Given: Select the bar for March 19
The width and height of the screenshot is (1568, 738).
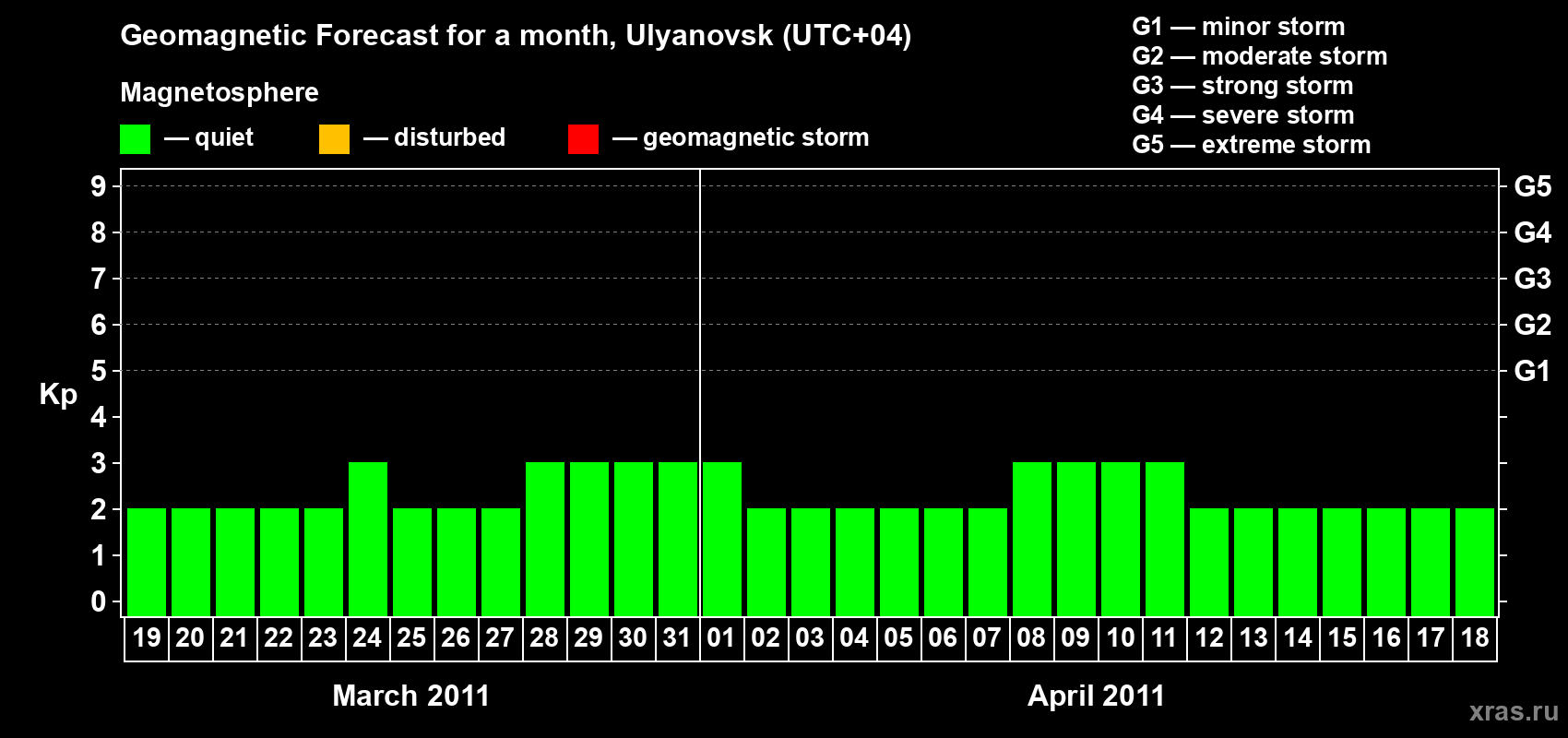Looking at the screenshot, I should (147, 562).
